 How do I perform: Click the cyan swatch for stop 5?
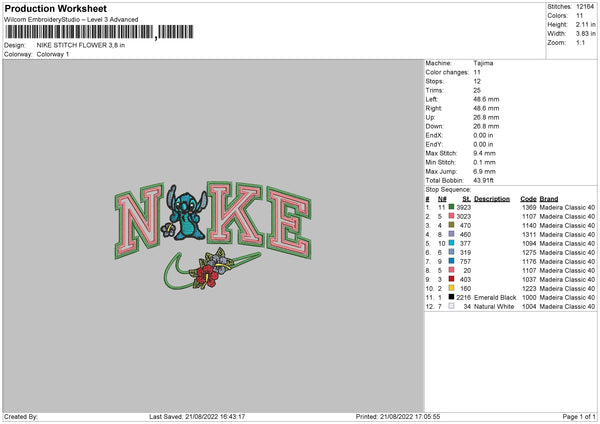(452, 243)
